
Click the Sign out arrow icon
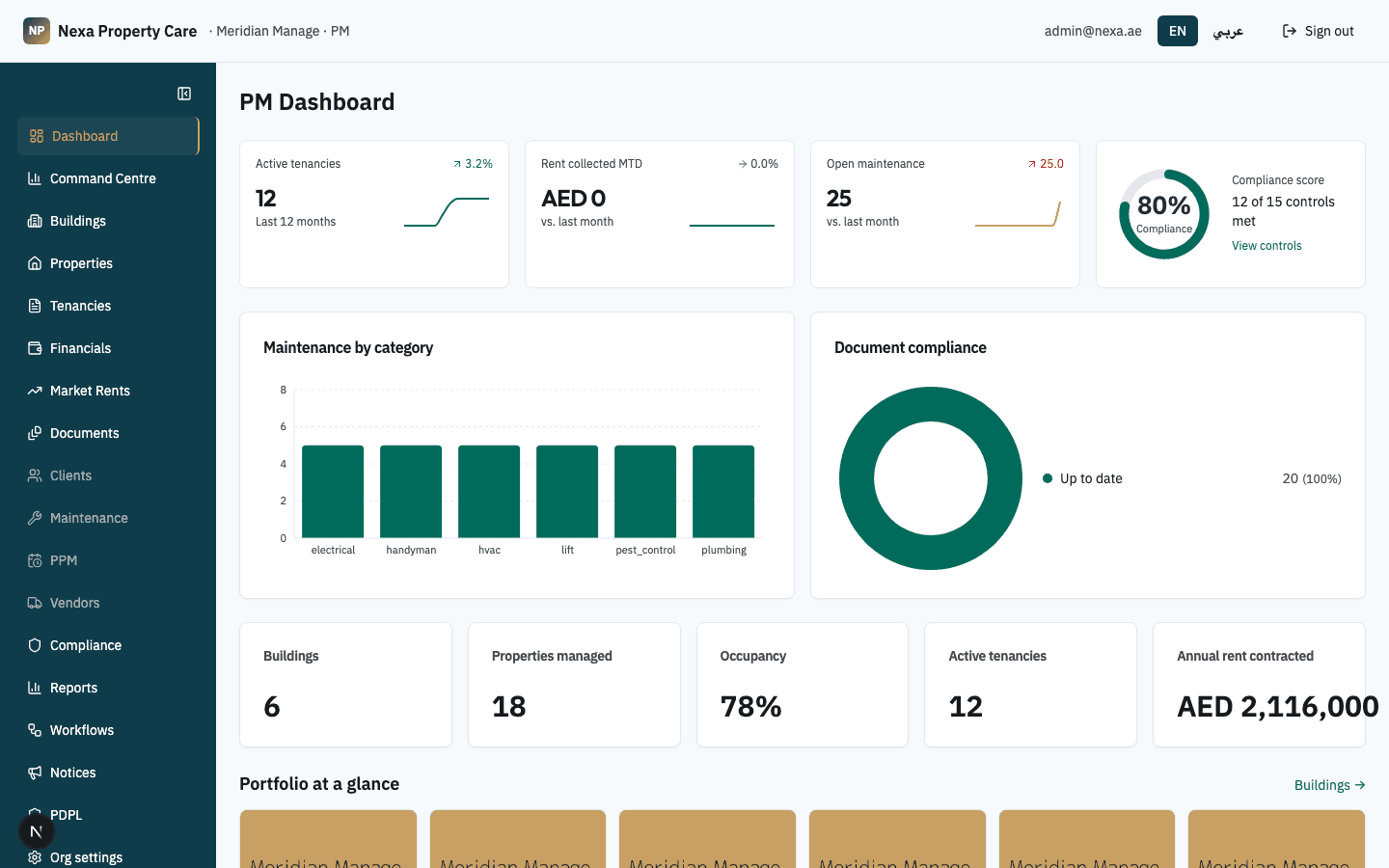click(1290, 31)
